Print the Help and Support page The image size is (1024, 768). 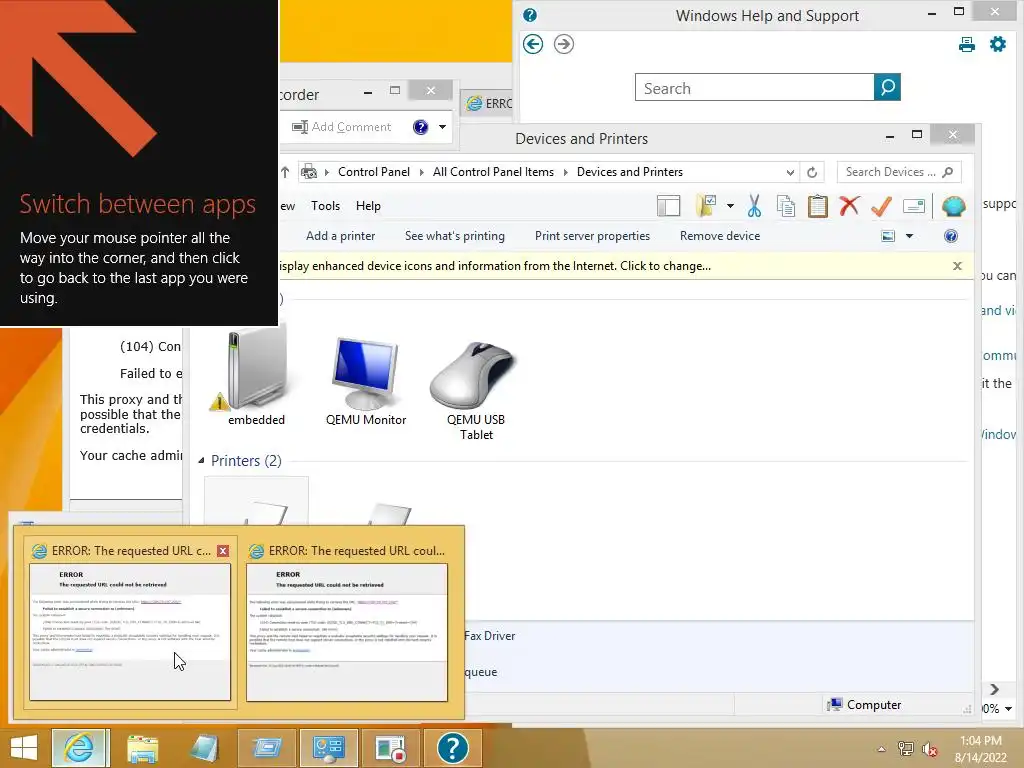pyautogui.click(x=967, y=44)
